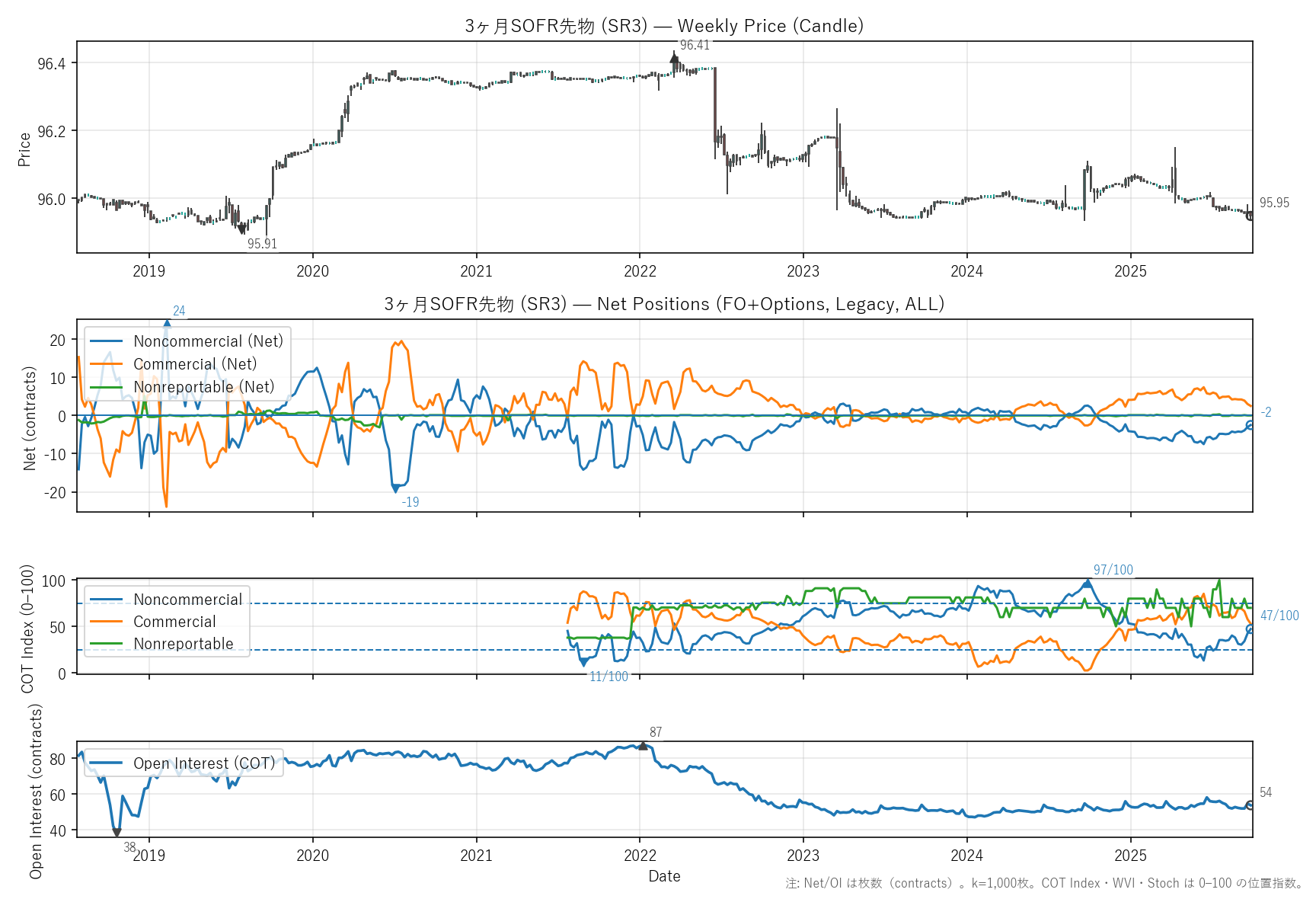The width and height of the screenshot is (1316, 899).
Task: Click the 95.95 latest price label
Action: 1274,203
